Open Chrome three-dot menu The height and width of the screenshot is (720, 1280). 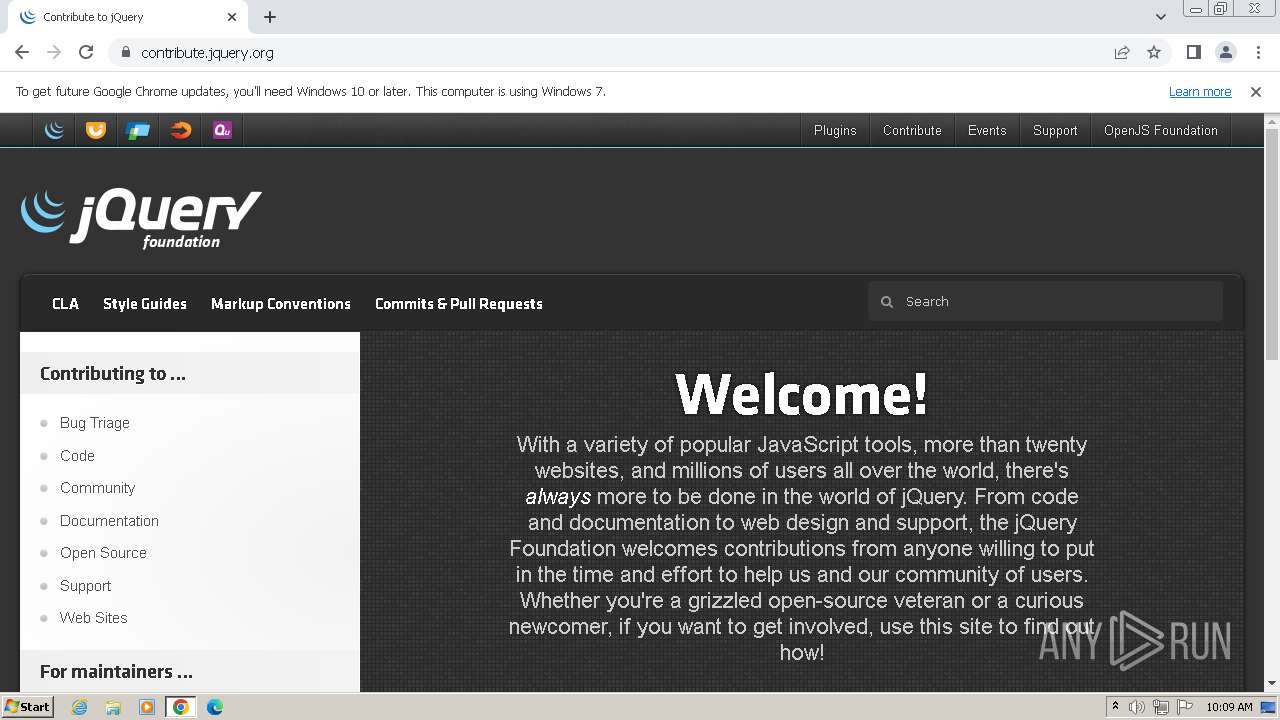click(1258, 53)
